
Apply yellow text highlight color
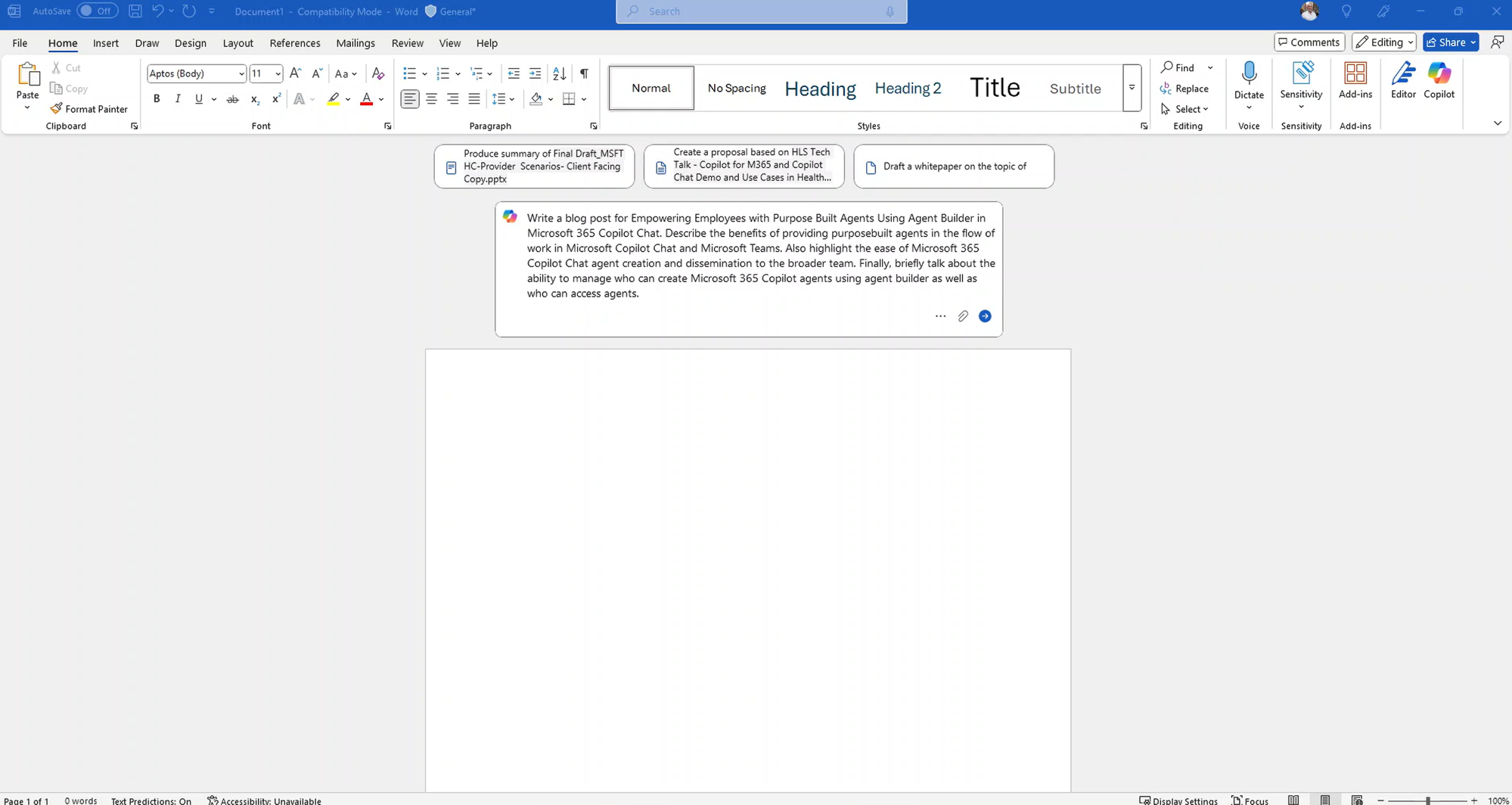pyautogui.click(x=333, y=99)
